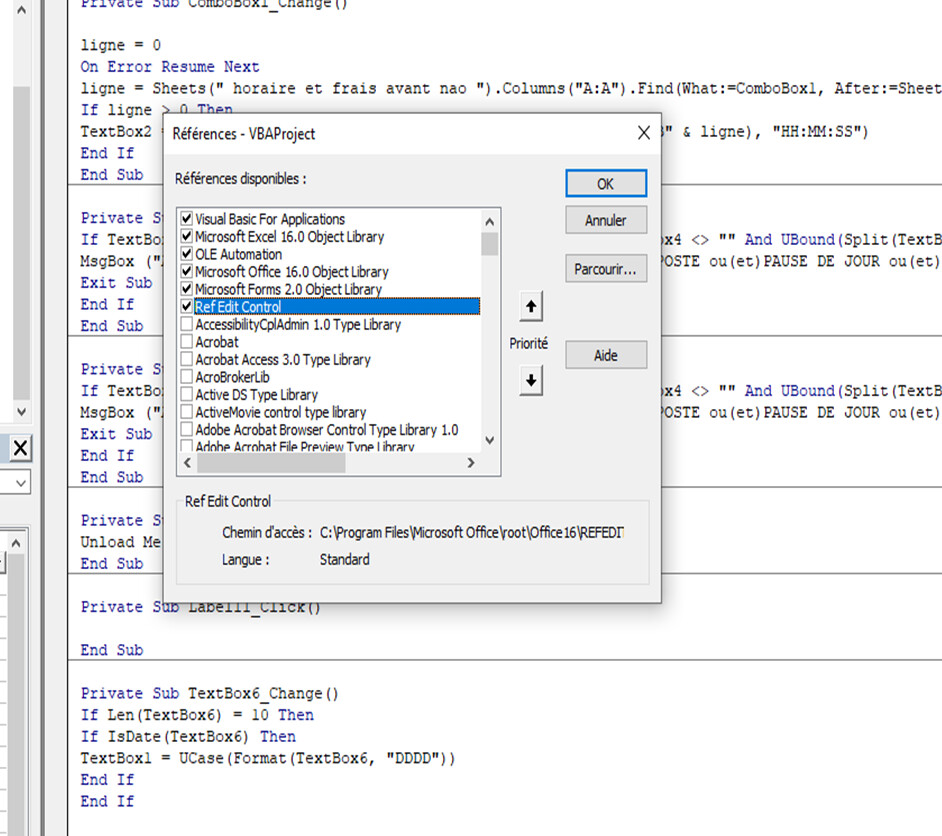
Task: Close the left panel with its X button
Action: pyautogui.click(x=20, y=447)
